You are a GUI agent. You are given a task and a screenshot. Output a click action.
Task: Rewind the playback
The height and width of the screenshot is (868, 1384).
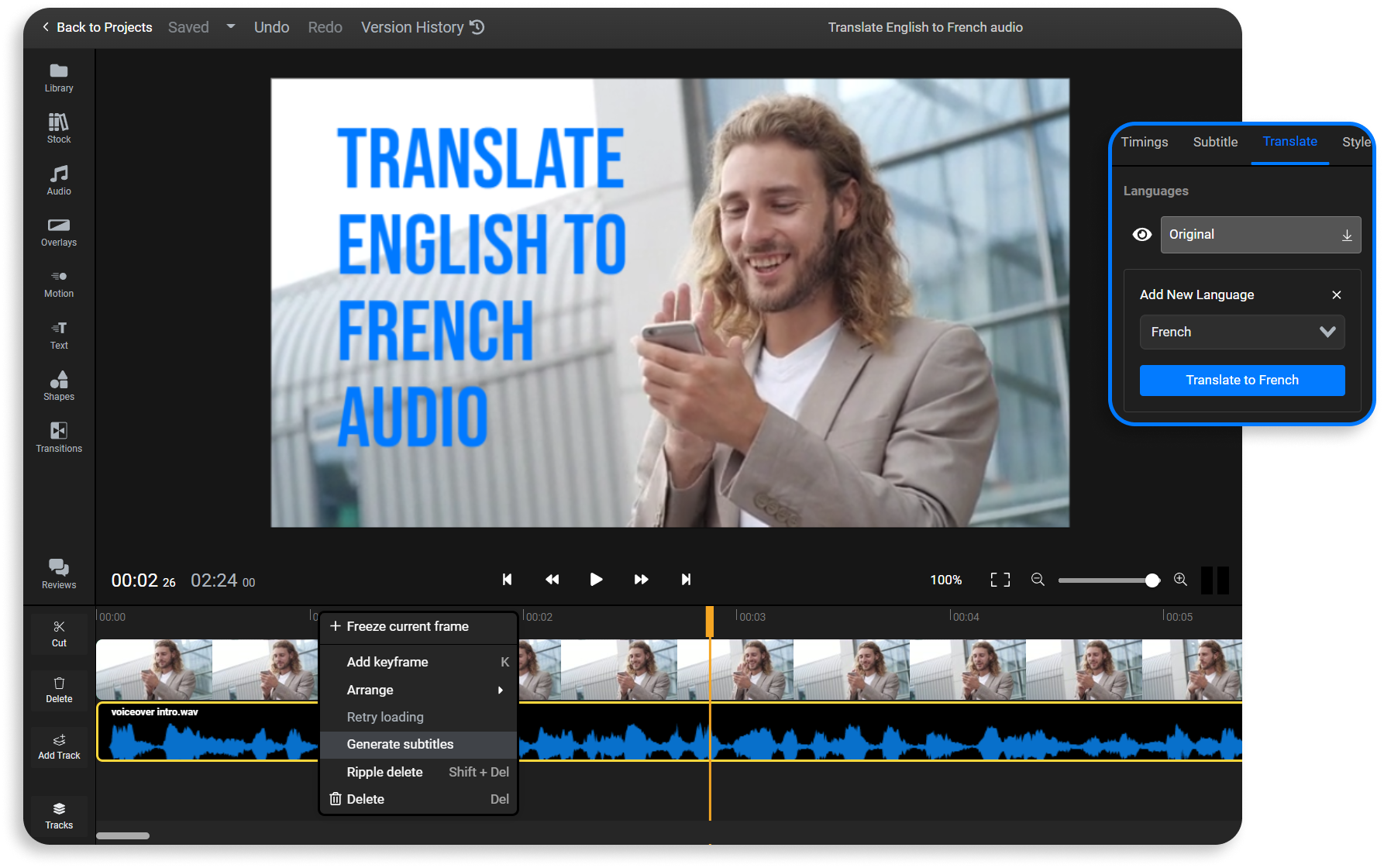tap(552, 580)
